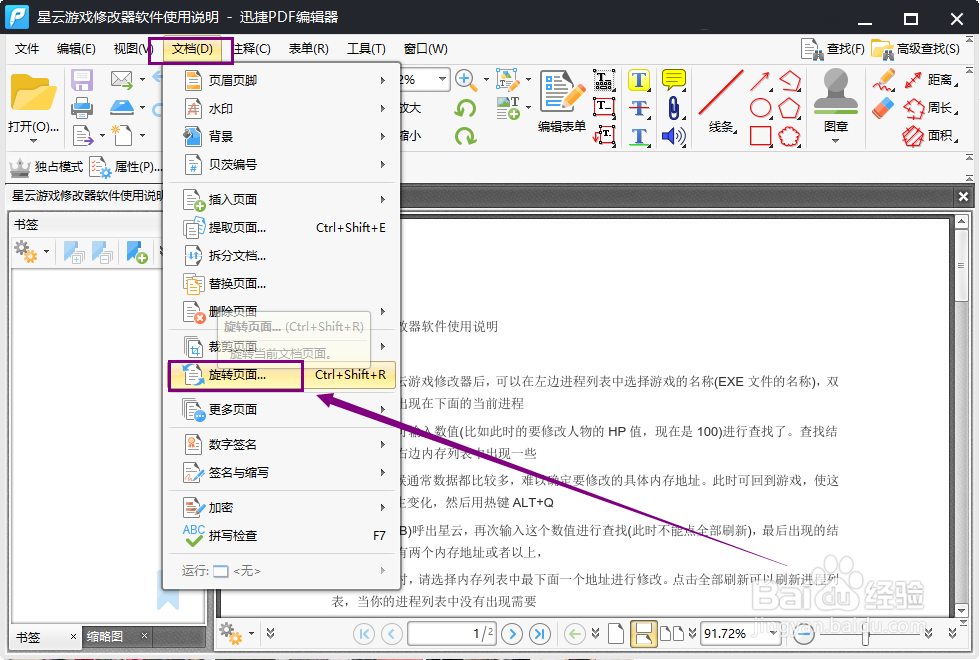Add a yellow sticky note comment
The image size is (980, 660).
pos(673,80)
